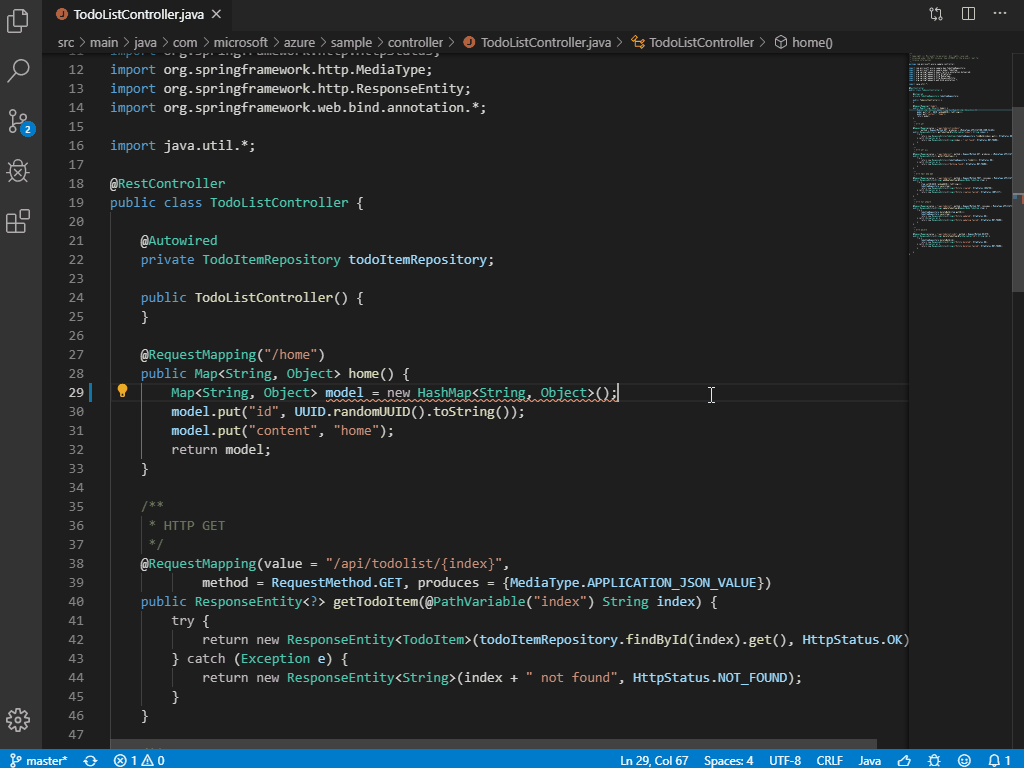This screenshot has width=1024, height=768.
Task: Split the editor to the right
Action: [x=966, y=14]
